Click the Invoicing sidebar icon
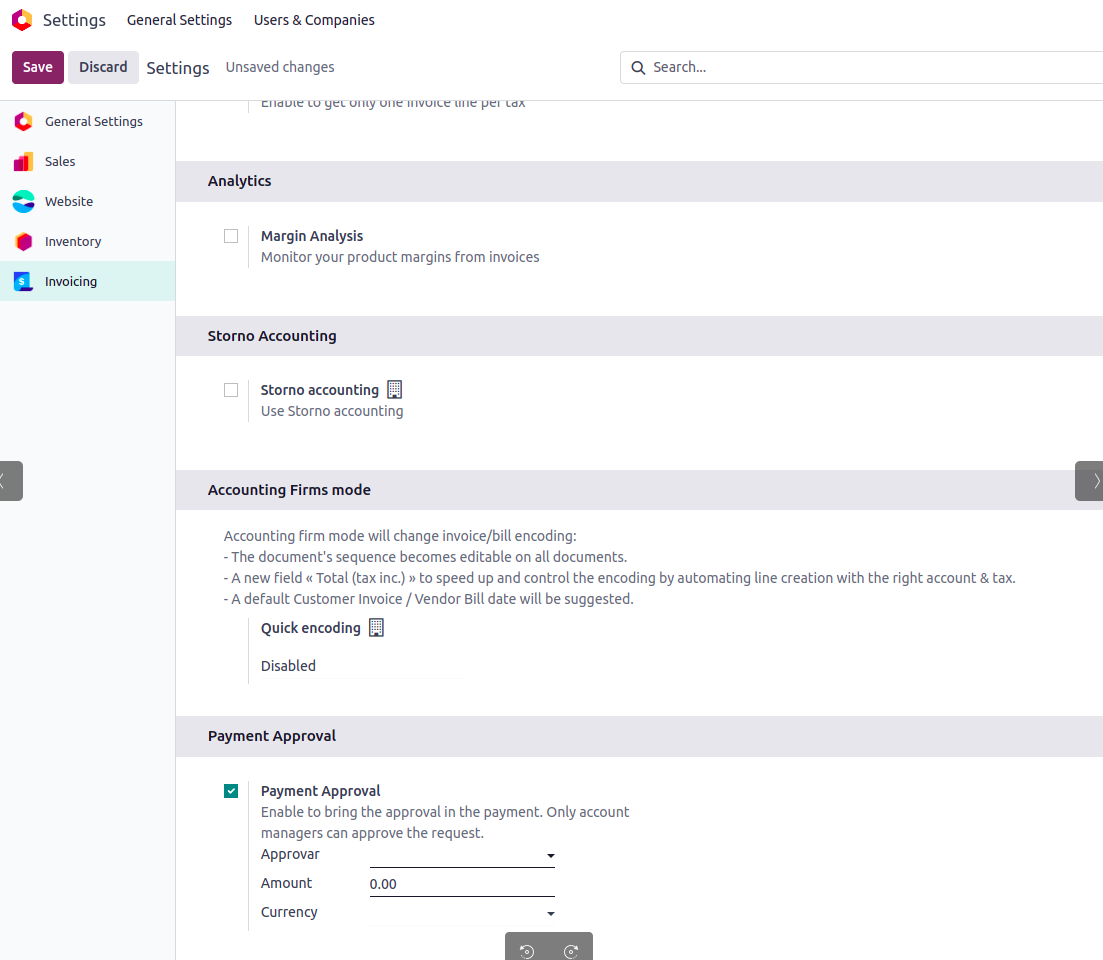The height and width of the screenshot is (960, 1103). (x=23, y=282)
